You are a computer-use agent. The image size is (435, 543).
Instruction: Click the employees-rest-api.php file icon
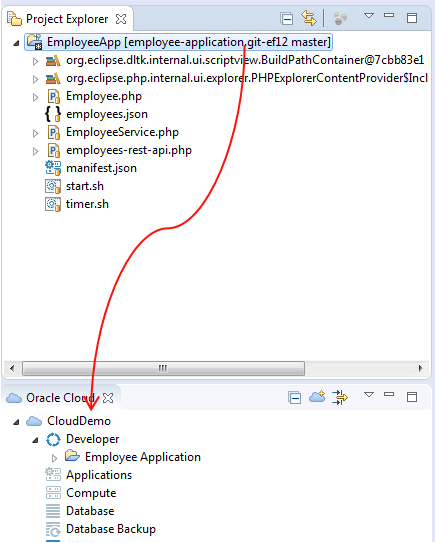(x=54, y=151)
